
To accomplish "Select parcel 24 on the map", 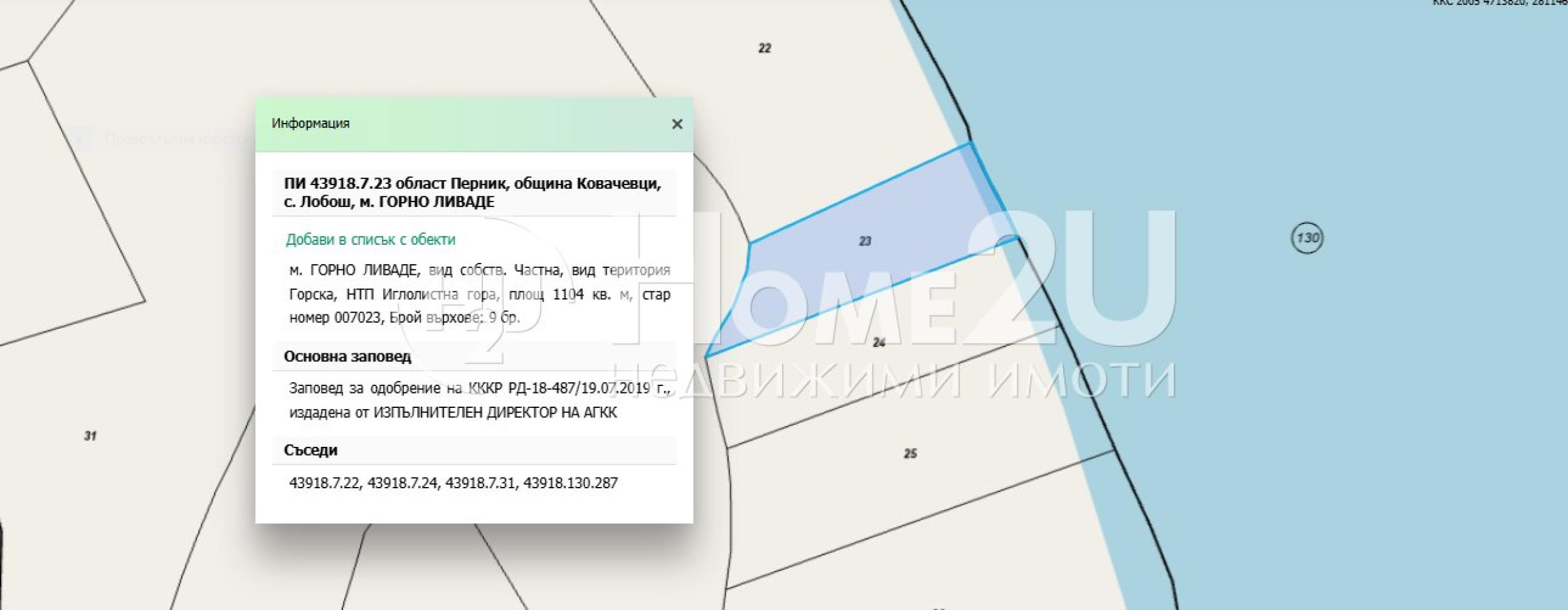I will [879, 343].
